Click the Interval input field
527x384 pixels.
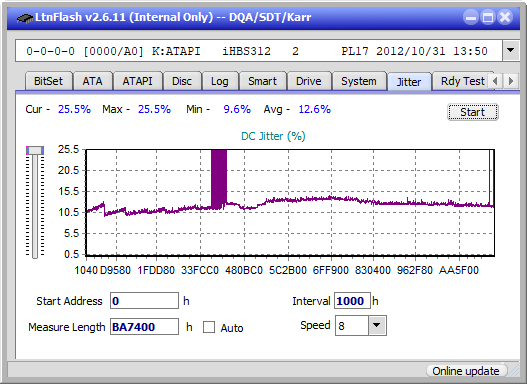pos(352,300)
